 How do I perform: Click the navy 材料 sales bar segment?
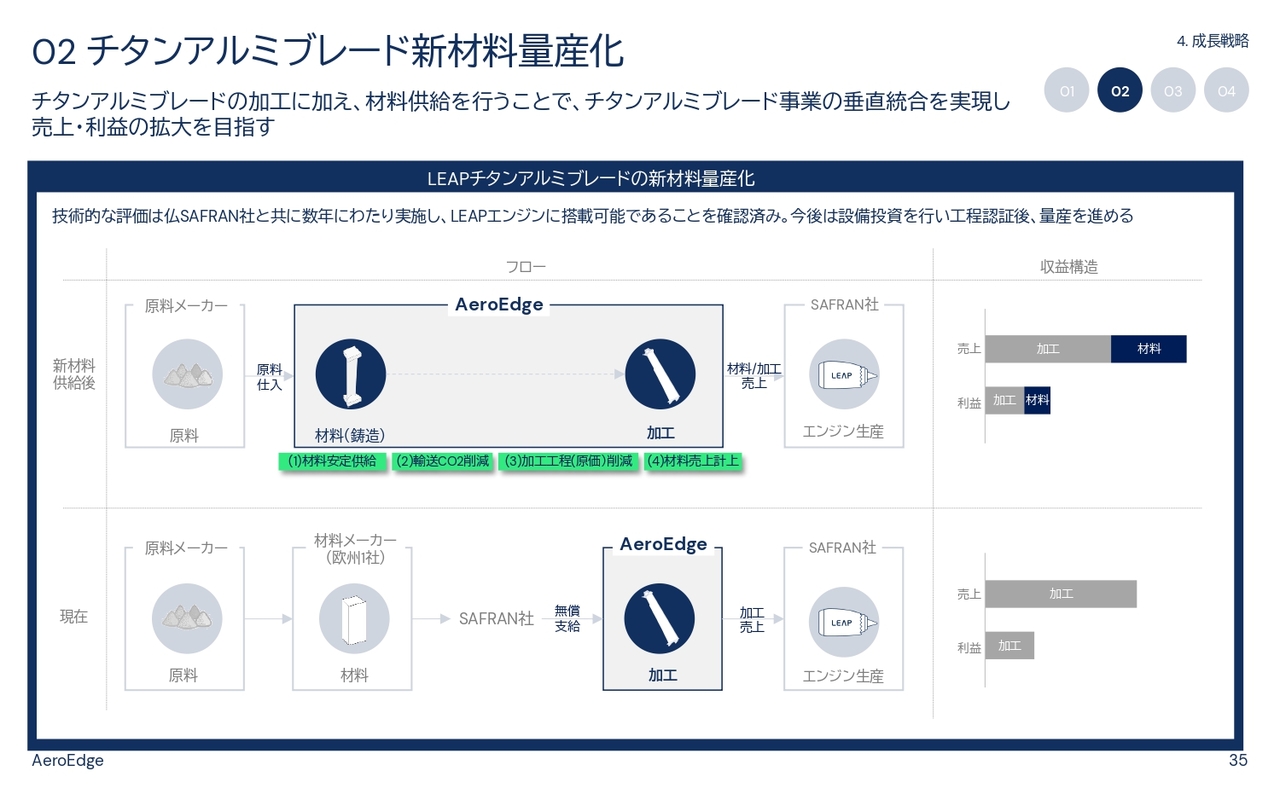pyautogui.click(x=1148, y=349)
